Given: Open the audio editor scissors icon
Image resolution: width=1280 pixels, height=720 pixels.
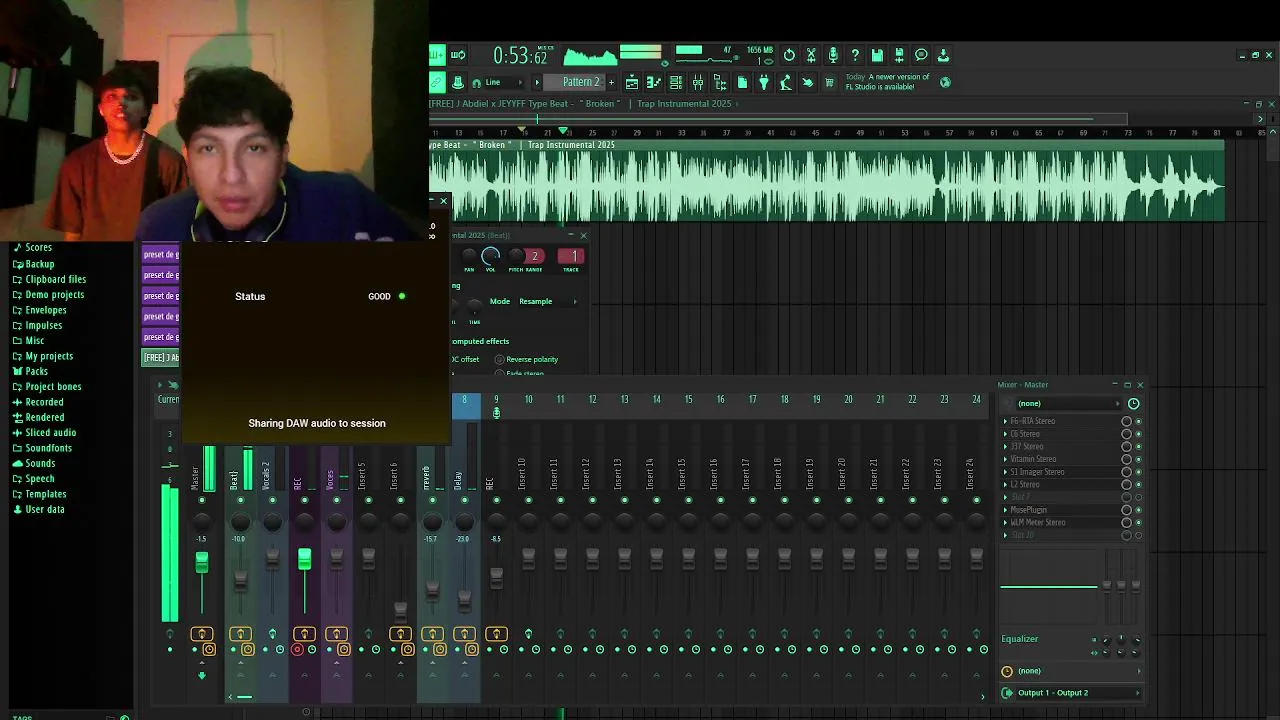Looking at the screenshot, I should coord(811,55).
